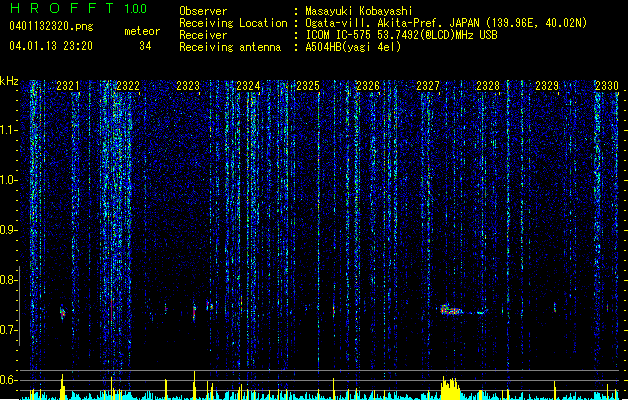
Task: Click the Receiver label
Action: click(203, 35)
